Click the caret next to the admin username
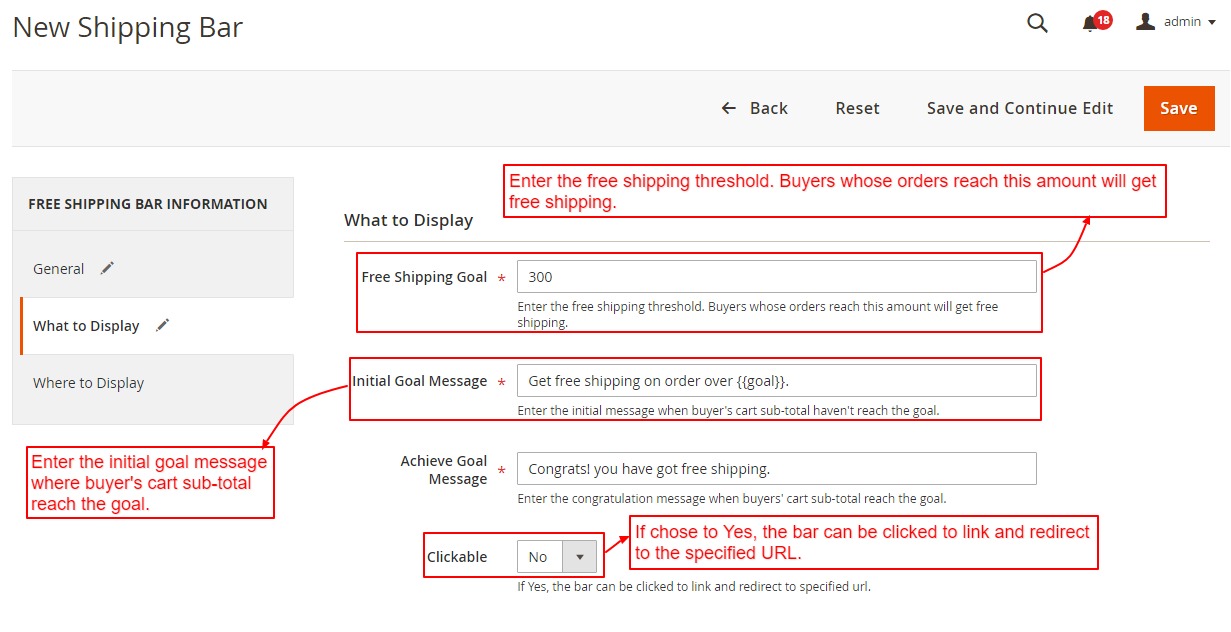Viewport: 1231px width, 632px height. 1213,22
